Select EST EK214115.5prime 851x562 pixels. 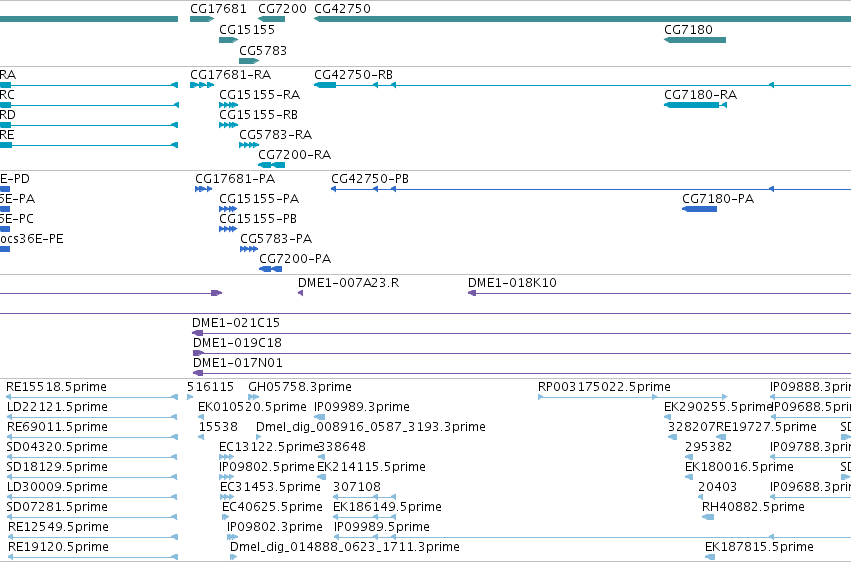click(x=371, y=467)
